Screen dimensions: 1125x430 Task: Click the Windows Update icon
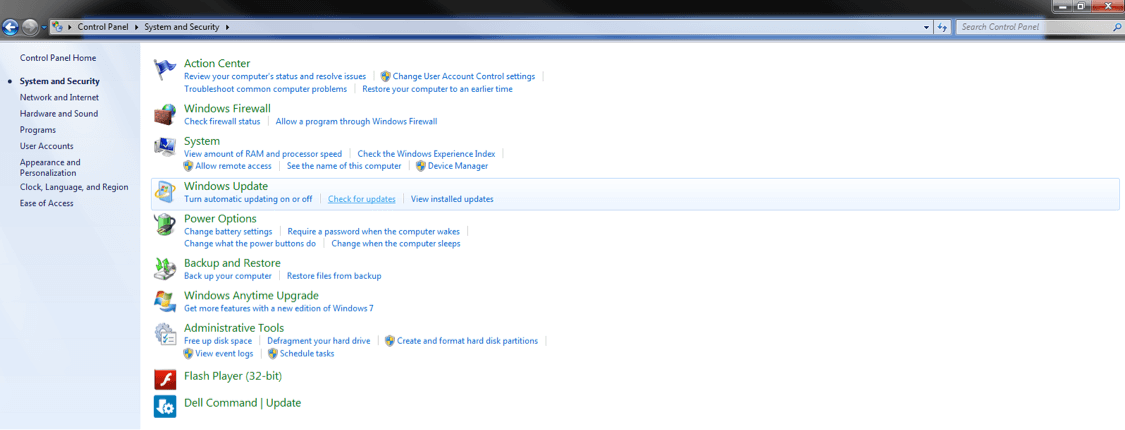tap(165, 192)
